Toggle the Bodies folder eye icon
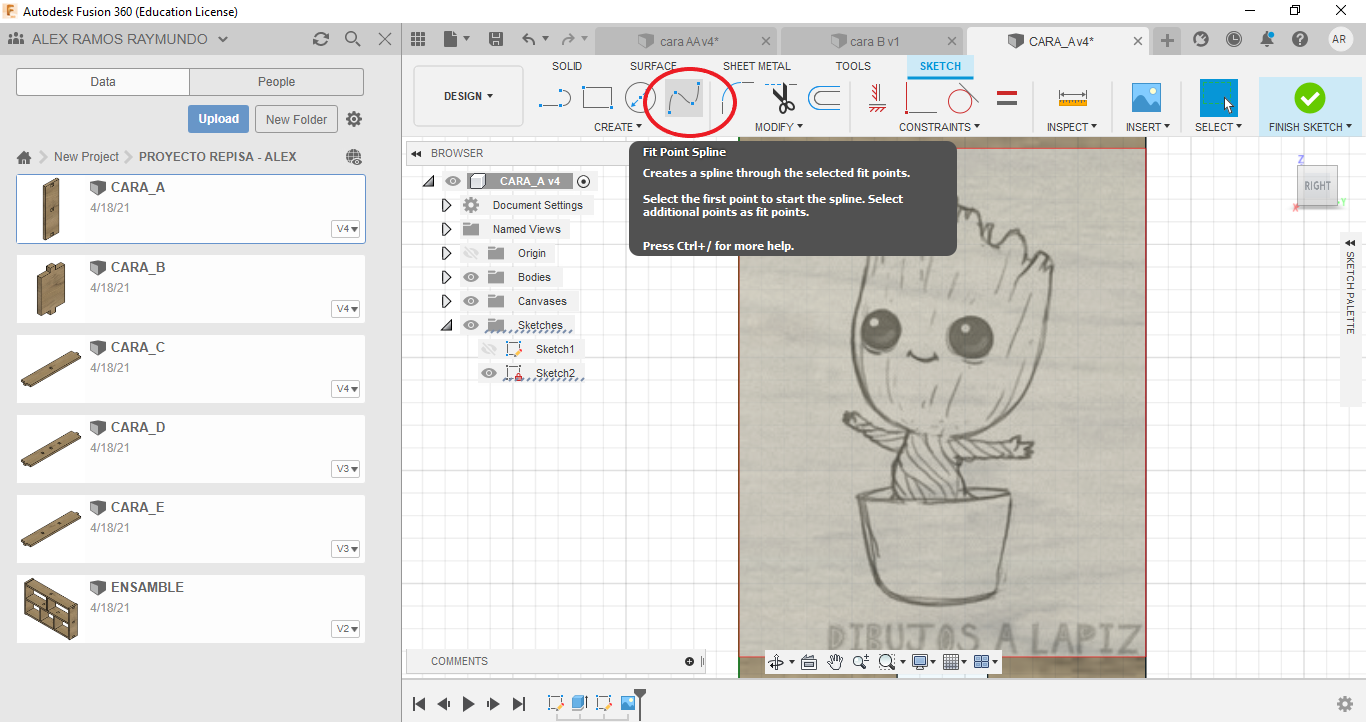The height and width of the screenshot is (722, 1366). [471, 277]
